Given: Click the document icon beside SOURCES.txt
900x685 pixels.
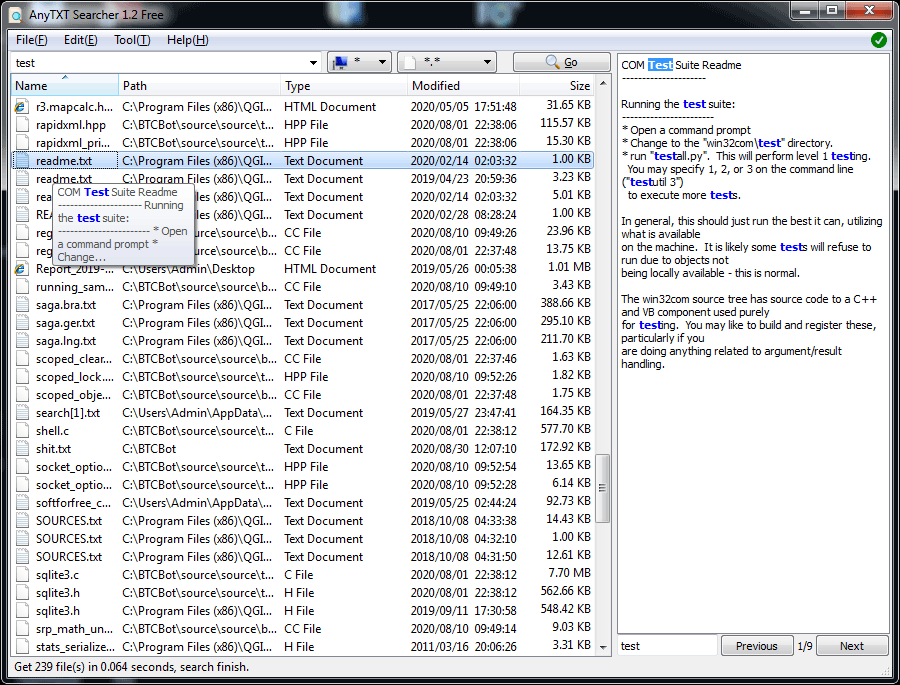Looking at the screenshot, I should (22, 520).
